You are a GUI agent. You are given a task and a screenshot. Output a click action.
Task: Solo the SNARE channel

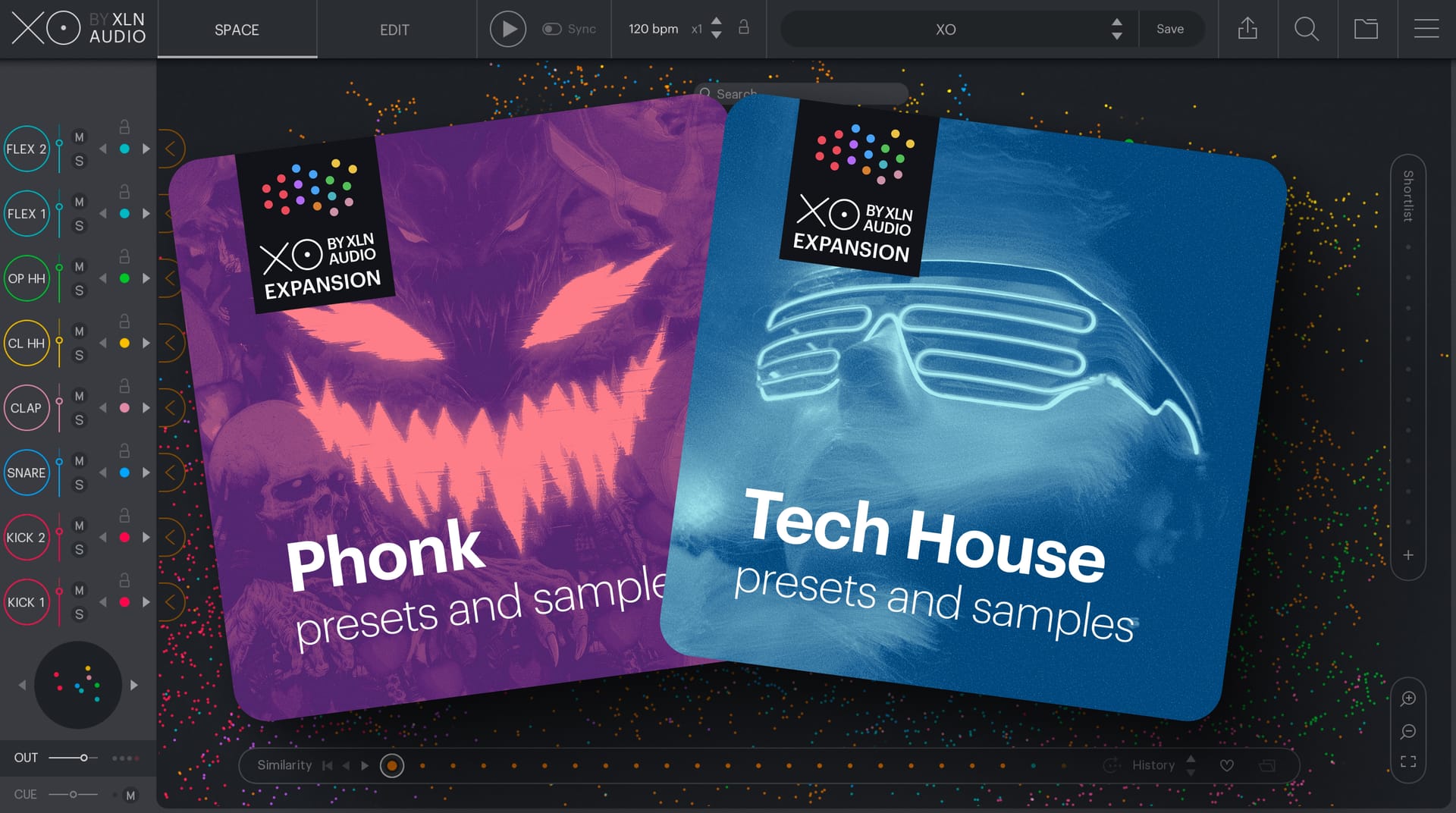79,485
